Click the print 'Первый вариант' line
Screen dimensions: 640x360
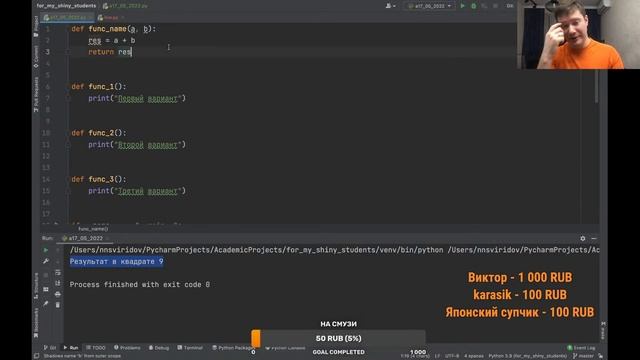tap(137, 98)
